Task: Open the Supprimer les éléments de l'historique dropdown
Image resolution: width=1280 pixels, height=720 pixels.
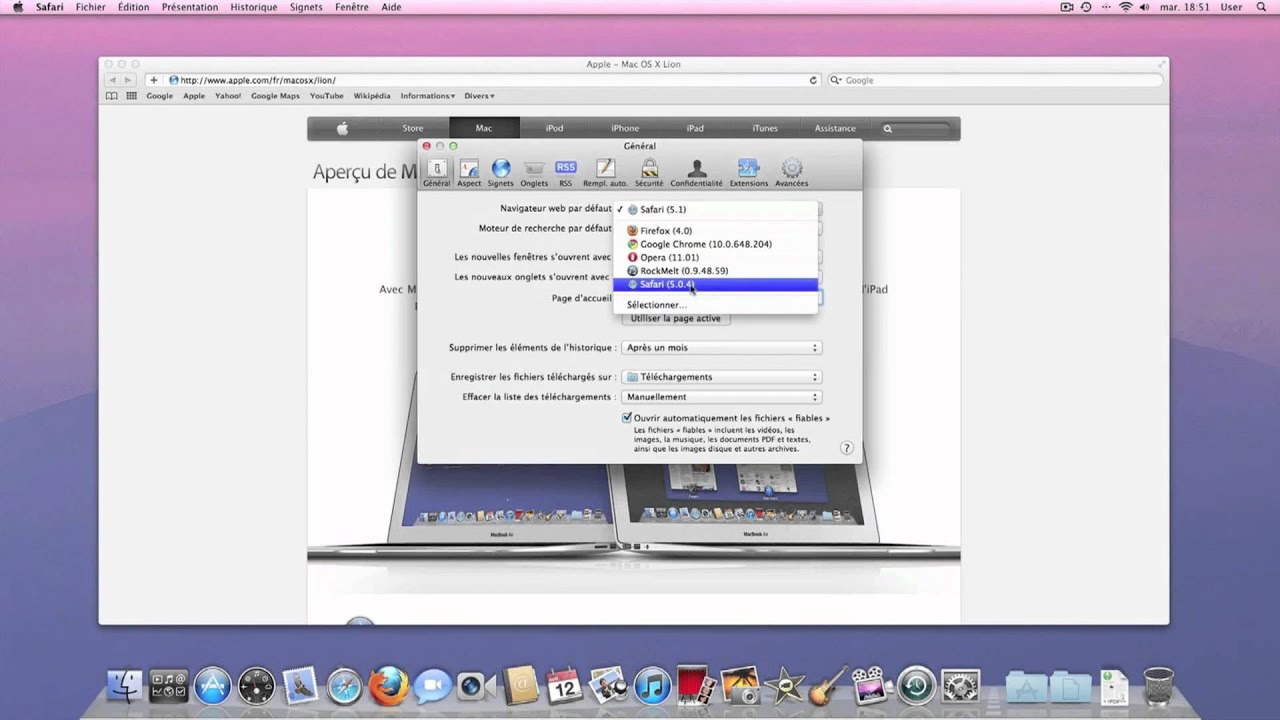Action: point(721,348)
